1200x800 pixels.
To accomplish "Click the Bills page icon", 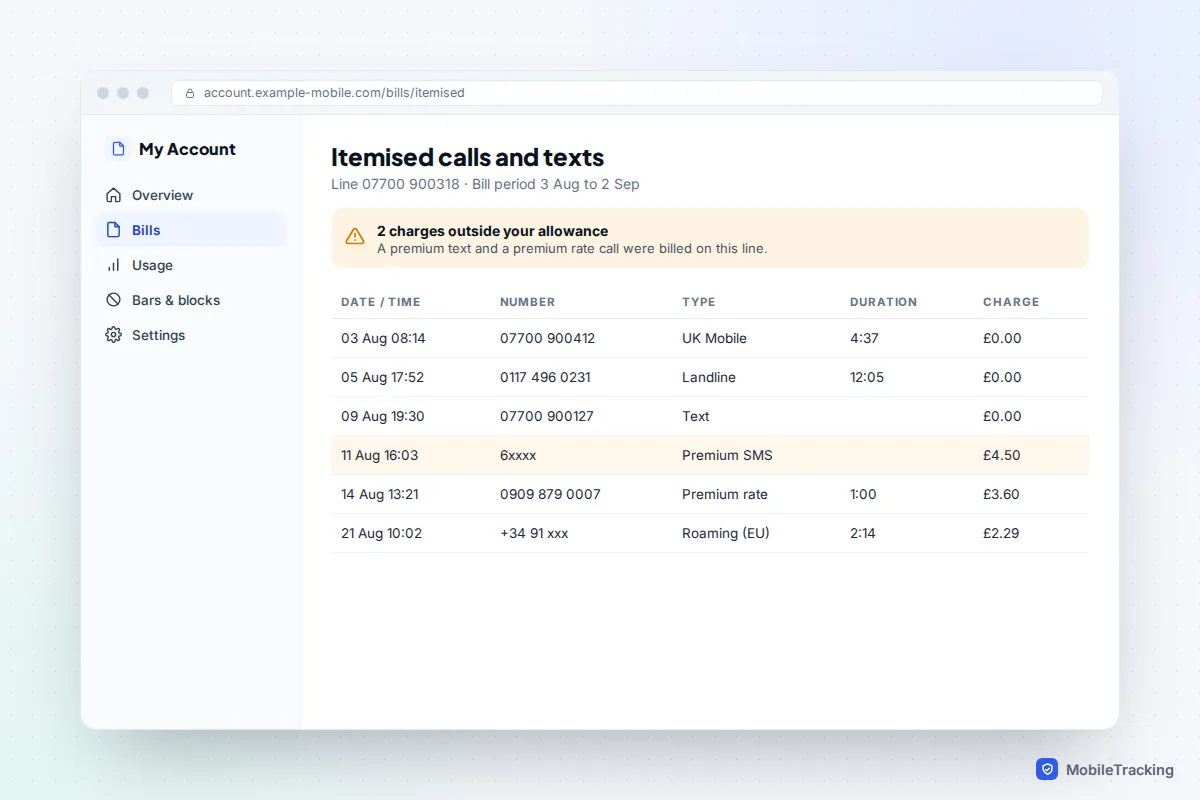I will coord(113,230).
